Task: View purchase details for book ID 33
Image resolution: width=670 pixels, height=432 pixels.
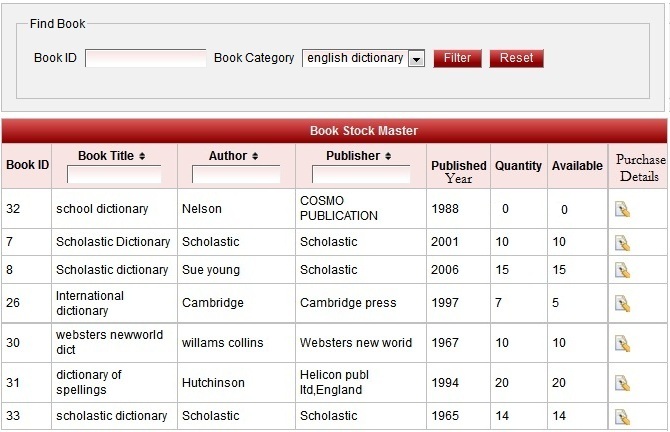Action: pyautogui.click(x=622, y=416)
